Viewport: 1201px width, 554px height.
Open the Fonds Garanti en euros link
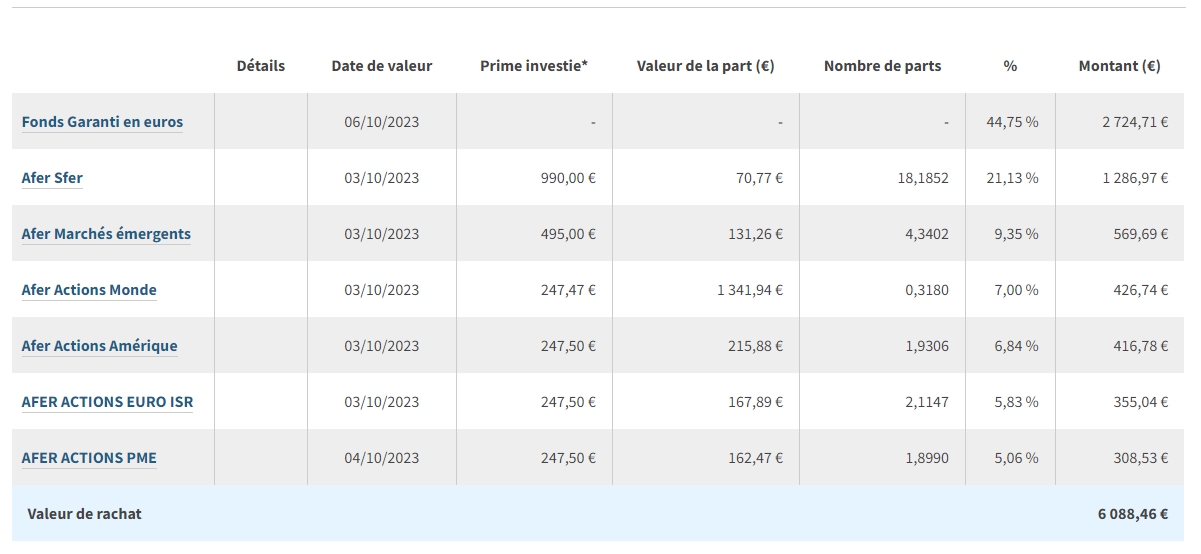(102, 122)
